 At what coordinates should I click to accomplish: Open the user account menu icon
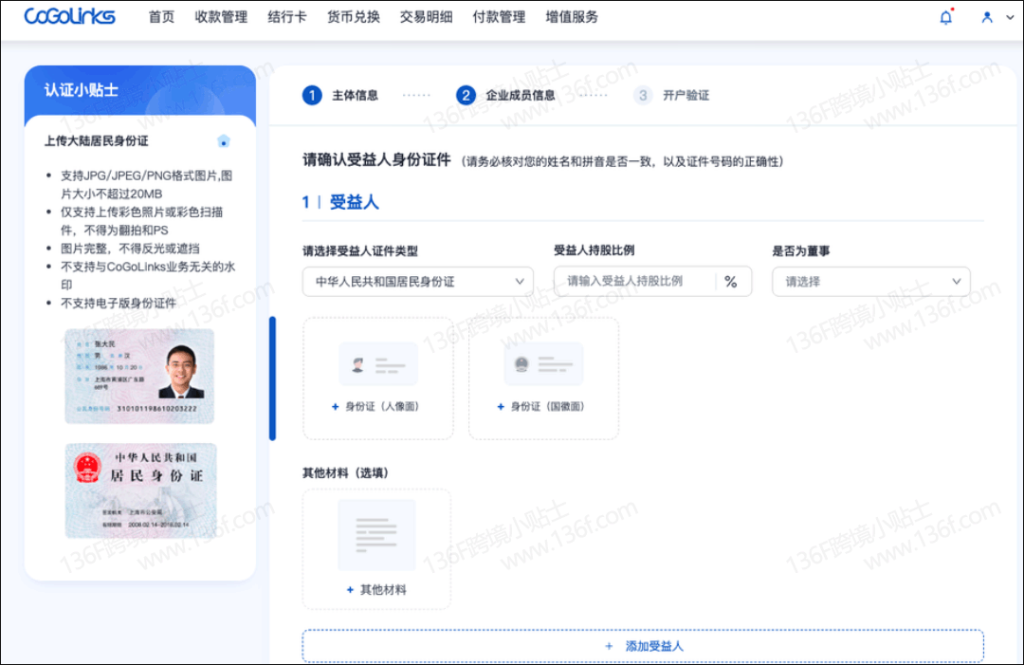pyautogui.click(x=987, y=17)
